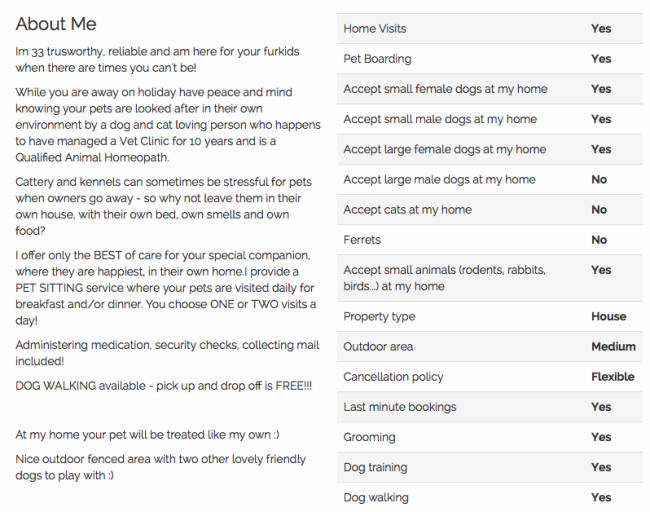Click the House property type value
The width and height of the screenshot is (650, 512).
tap(608, 317)
